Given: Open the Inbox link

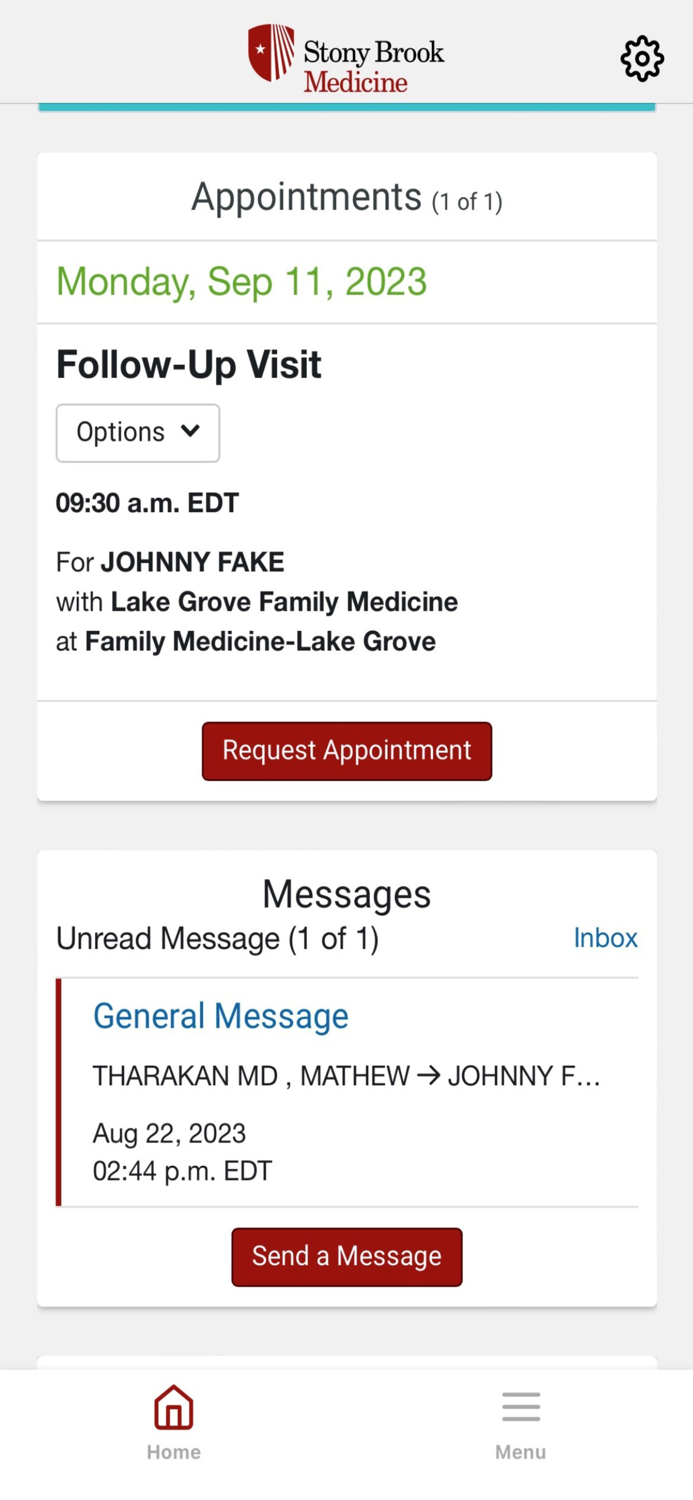Looking at the screenshot, I should pos(605,938).
